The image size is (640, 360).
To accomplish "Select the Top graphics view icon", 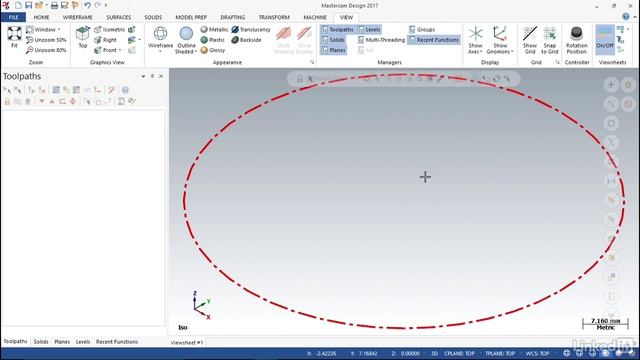I will tap(83, 33).
